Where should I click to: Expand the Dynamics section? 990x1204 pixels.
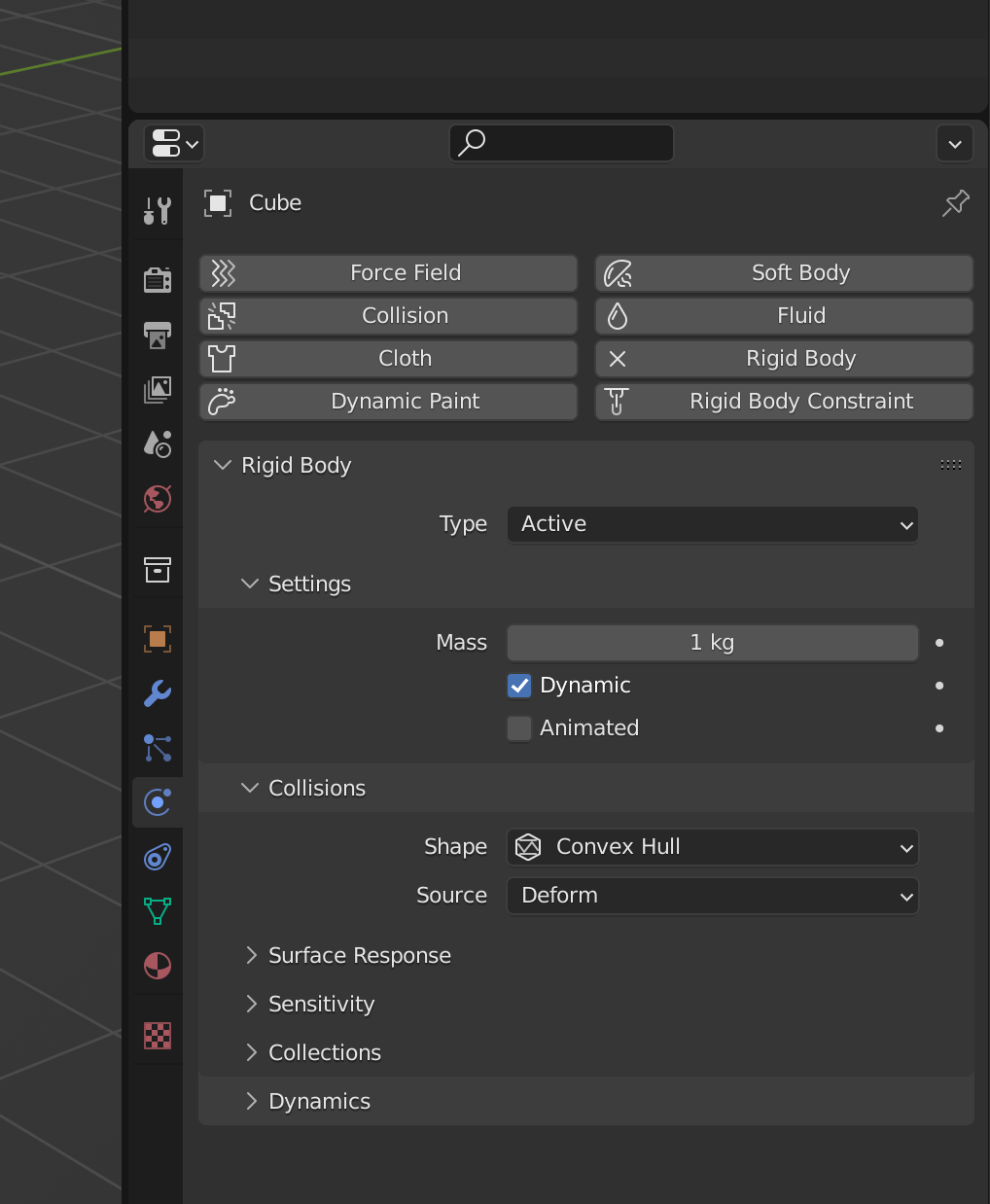pyautogui.click(x=319, y=1101)
